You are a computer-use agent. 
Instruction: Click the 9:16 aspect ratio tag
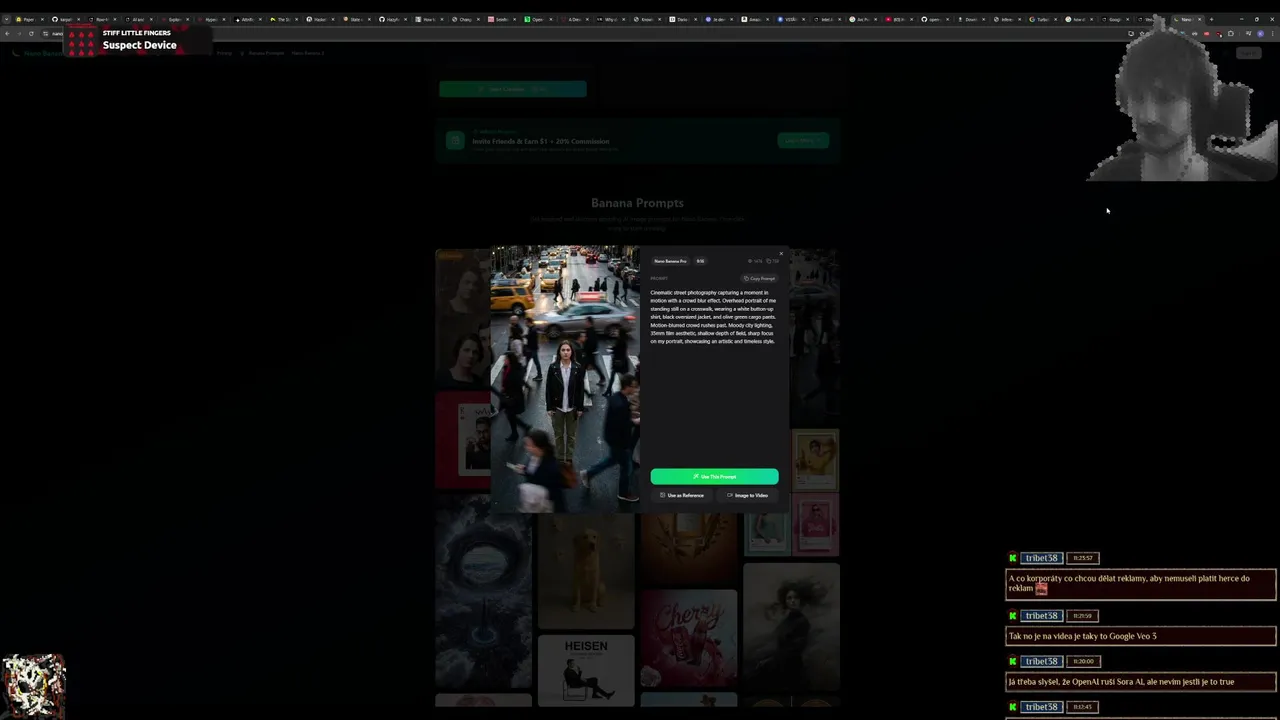tap(700, 261)
